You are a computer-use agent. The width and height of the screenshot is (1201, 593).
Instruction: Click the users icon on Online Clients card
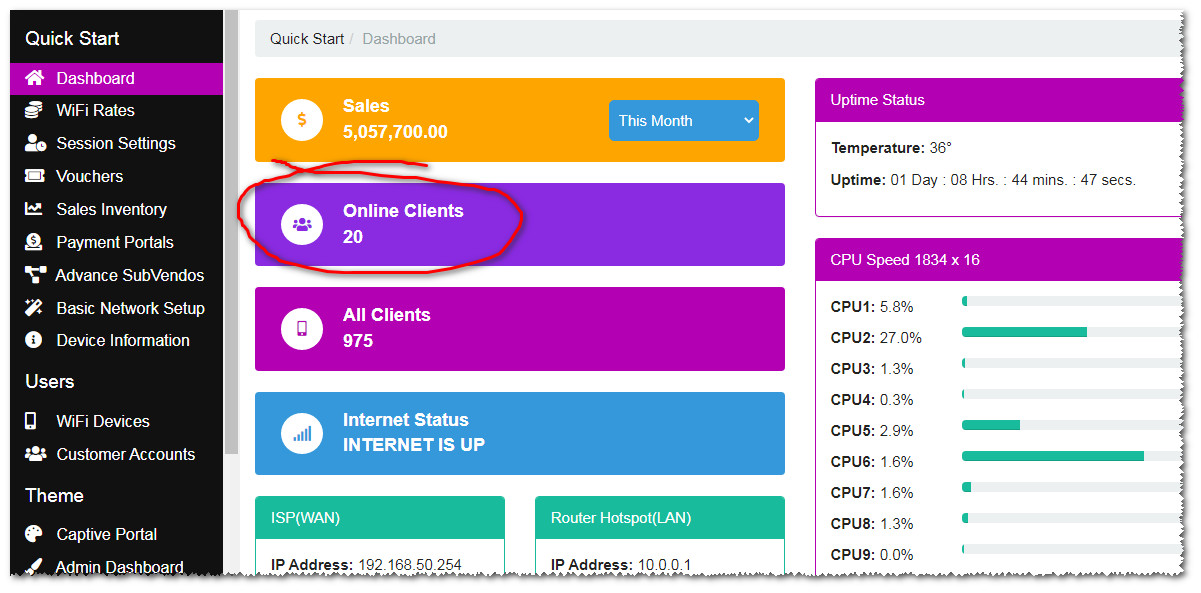301,223
